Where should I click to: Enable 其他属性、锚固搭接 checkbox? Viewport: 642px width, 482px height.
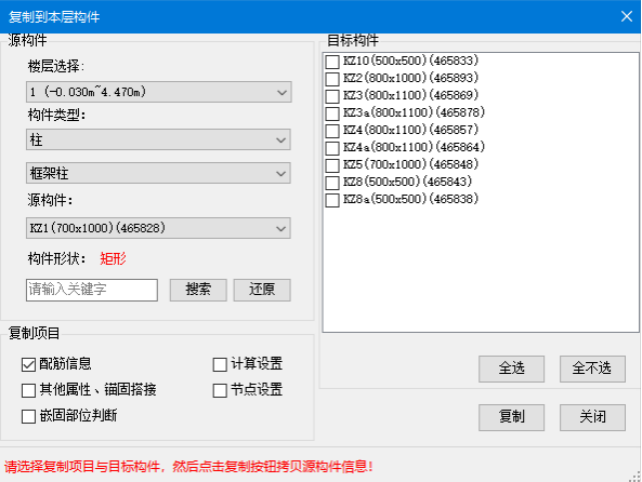(x=28, y=390)
